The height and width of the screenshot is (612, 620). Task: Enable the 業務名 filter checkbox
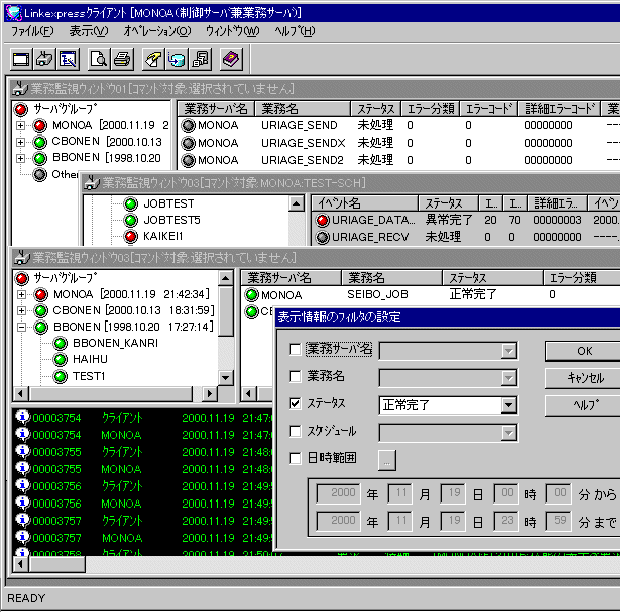[295, 376]
